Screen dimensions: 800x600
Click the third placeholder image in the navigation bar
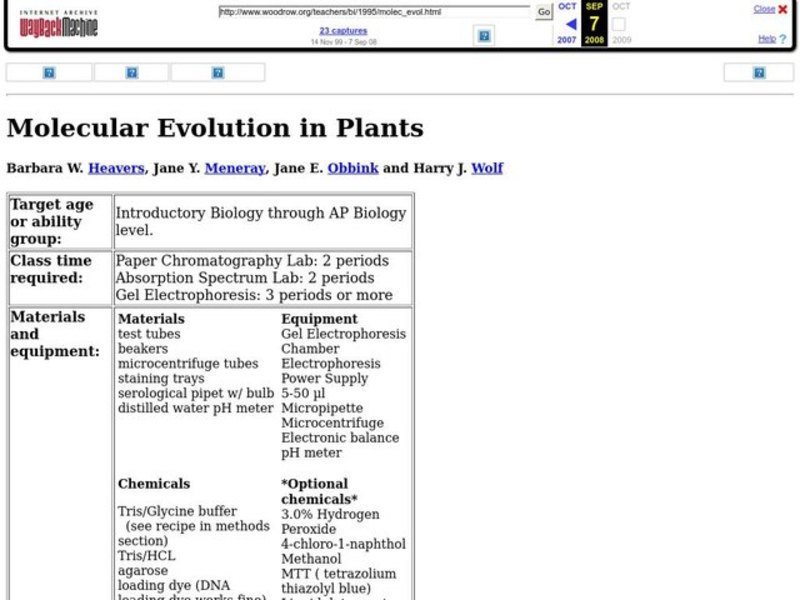point(217,72)
